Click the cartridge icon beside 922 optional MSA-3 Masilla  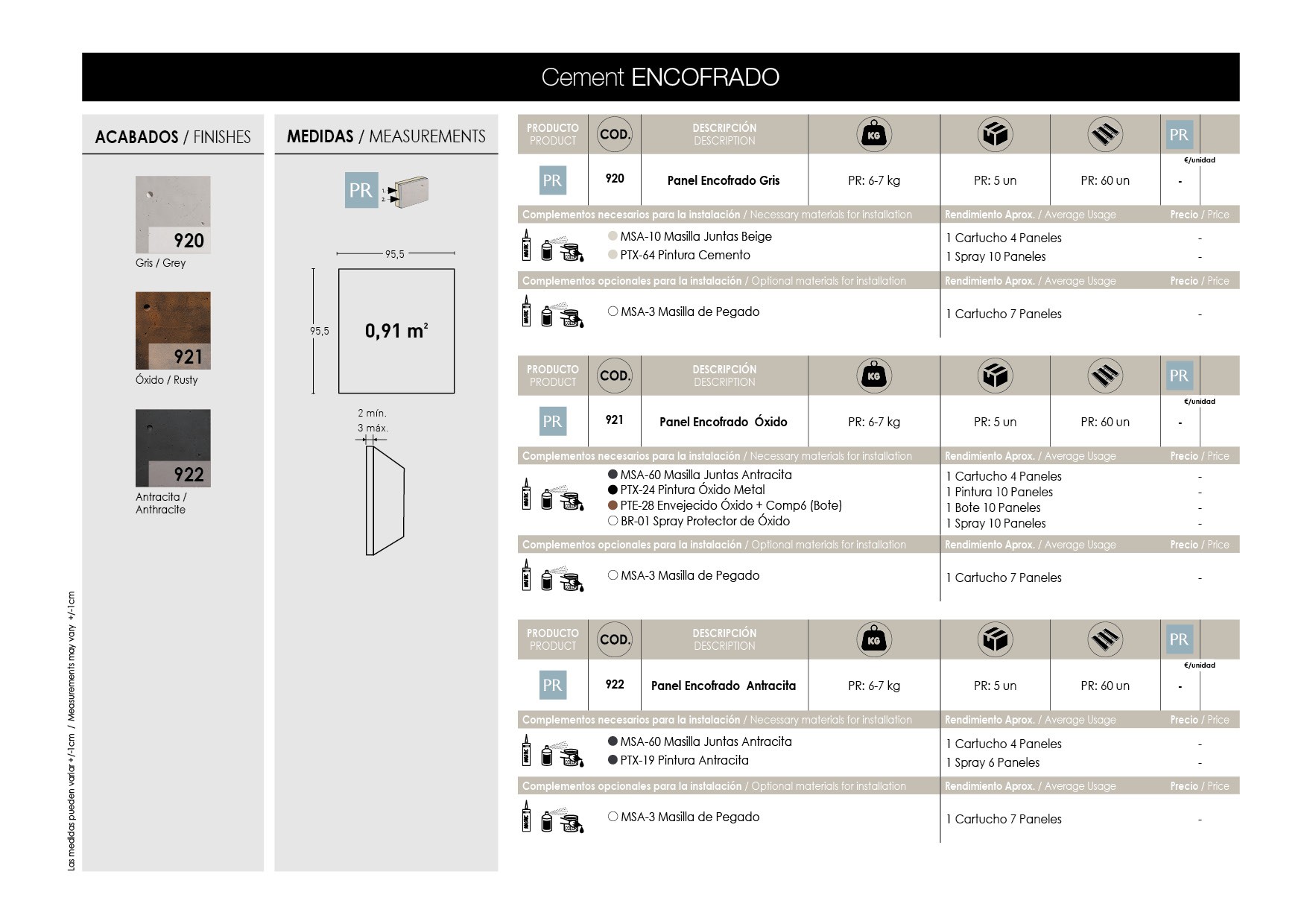pos(526,816)
